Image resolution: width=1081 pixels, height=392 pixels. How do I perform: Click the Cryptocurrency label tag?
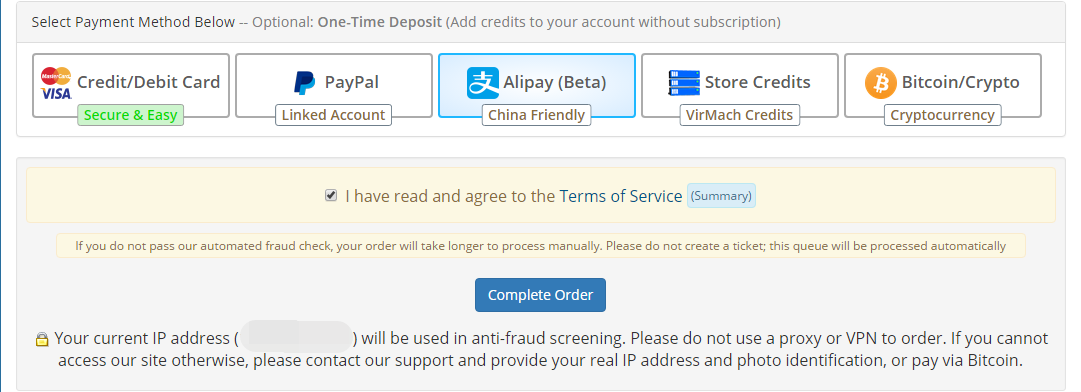942,115
